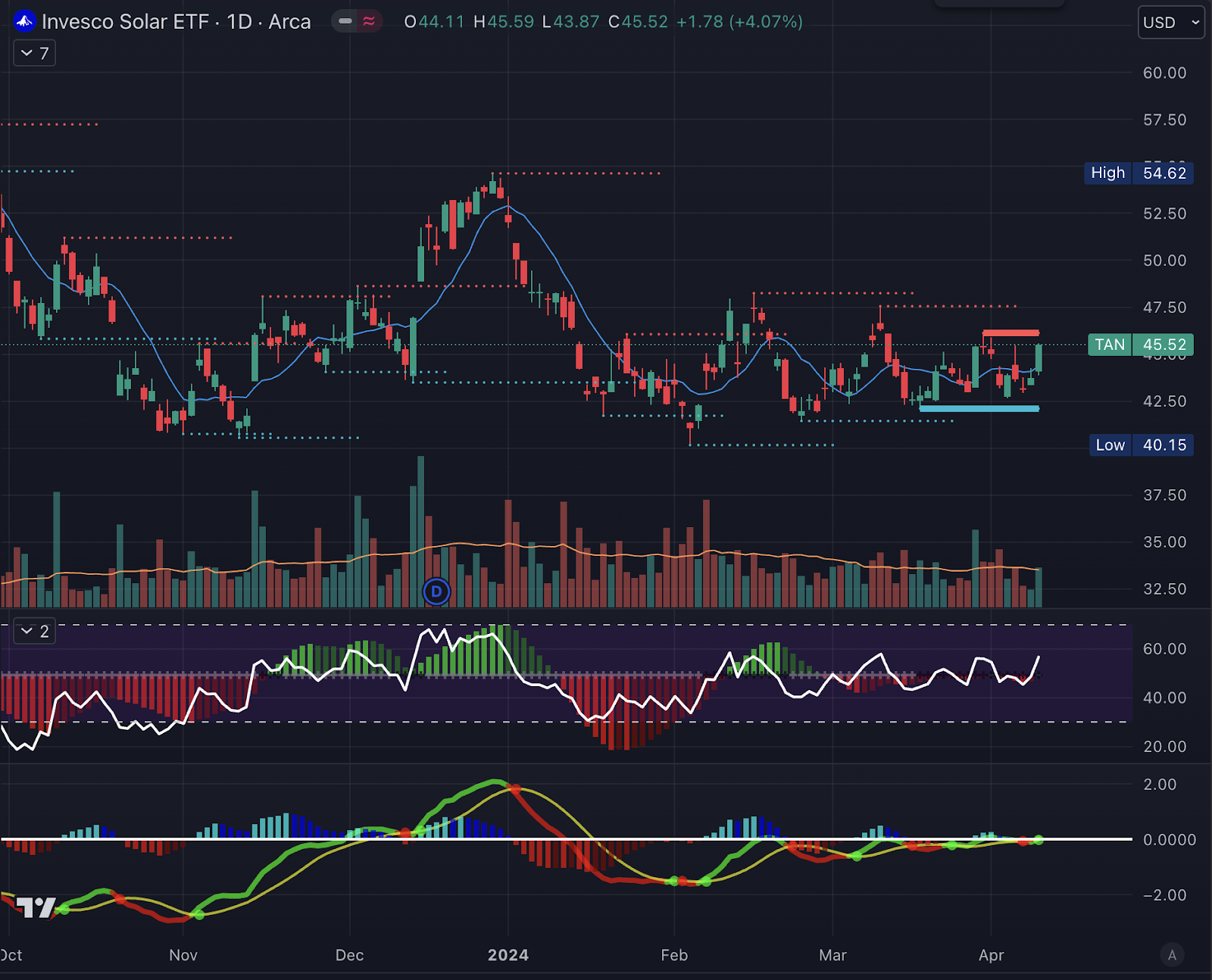Click the 2.00 MACD axis label
1212x980 pixels.
click(x=1160, y=785)
